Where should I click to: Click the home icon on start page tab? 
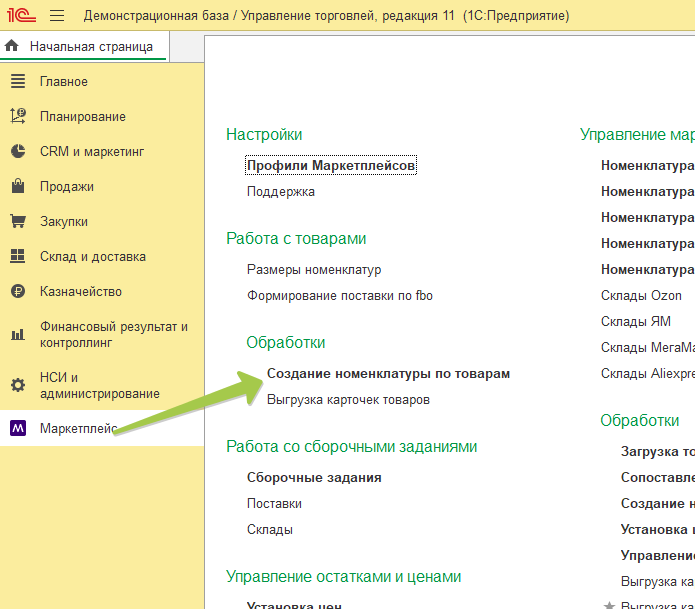[12, 46]
